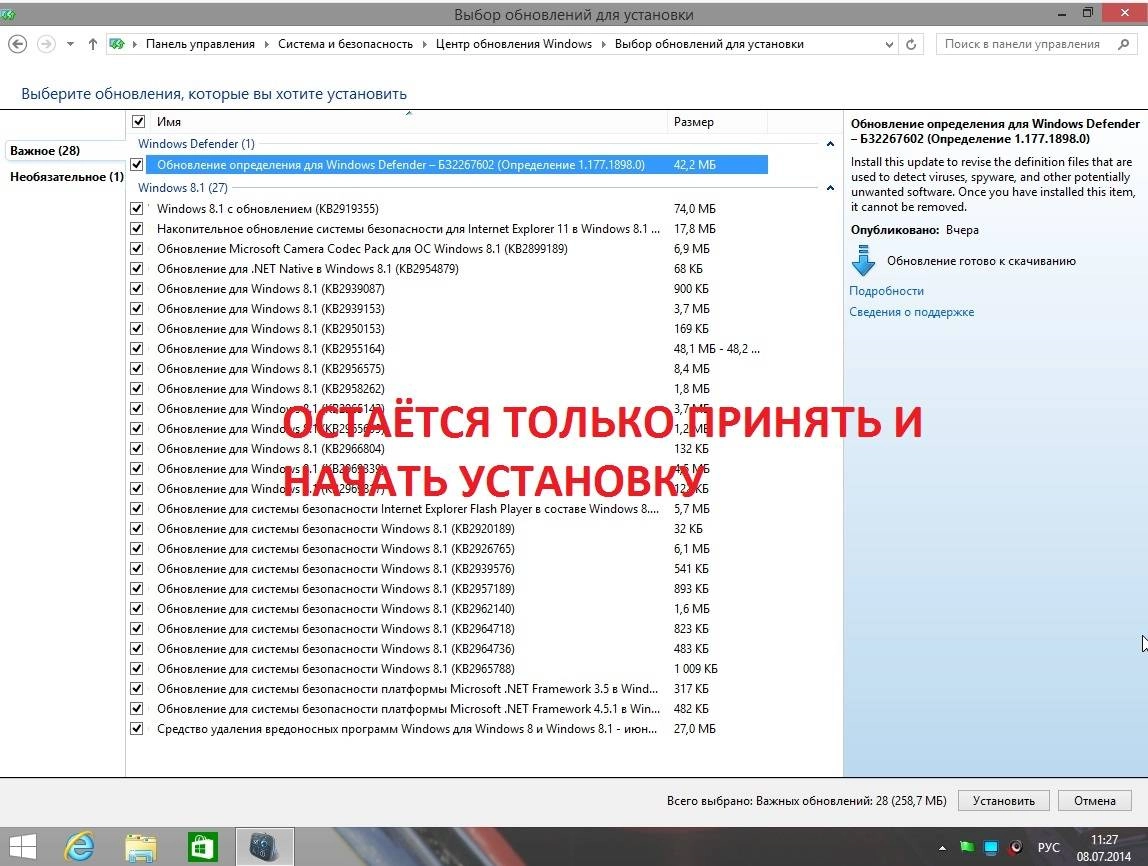Image resolution: width=1148 pixels, height=866 pixels.
Task: Open Windows Store from the taskbar
Action: pos(202,847)
